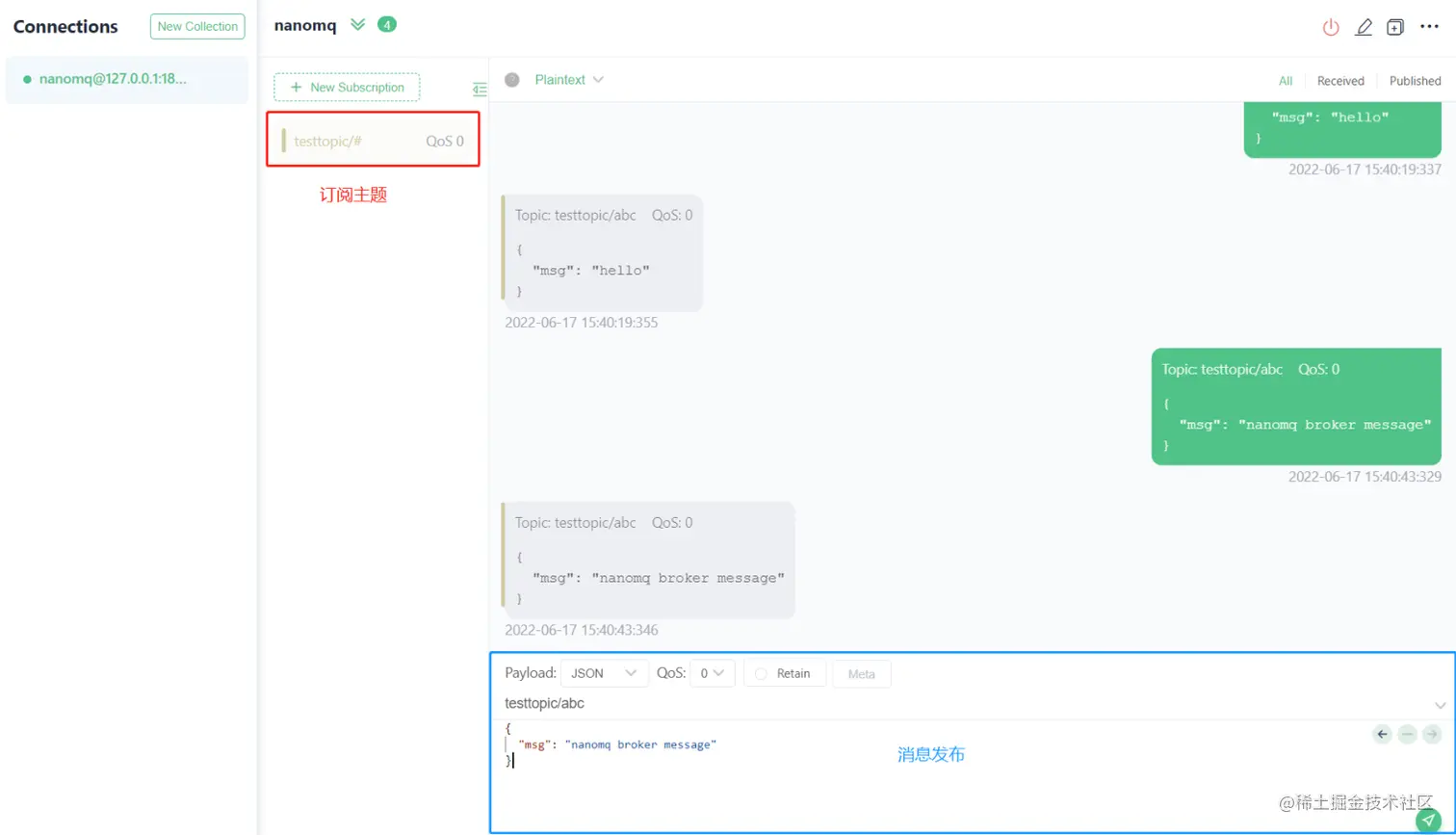Screen dimensions: 1456x835
Task: Click the gray question-mark circle beside Plaintext
Action: (x=512, y=80)
